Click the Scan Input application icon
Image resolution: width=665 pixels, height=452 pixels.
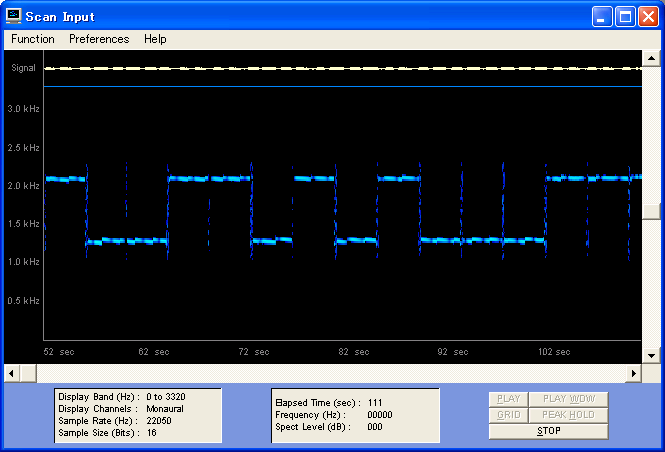pyautogui.click(x=14, y=16)
